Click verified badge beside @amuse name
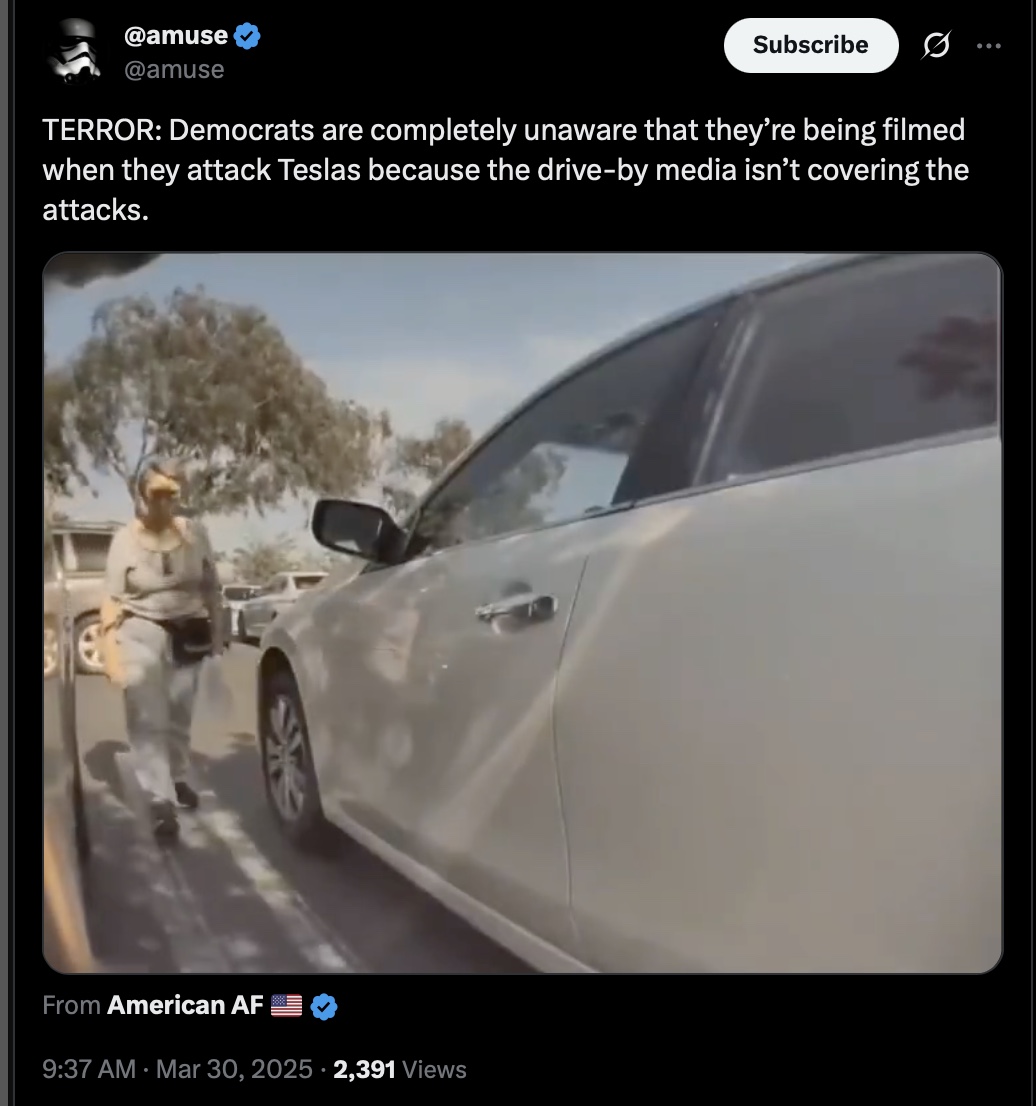 (247, 35)
